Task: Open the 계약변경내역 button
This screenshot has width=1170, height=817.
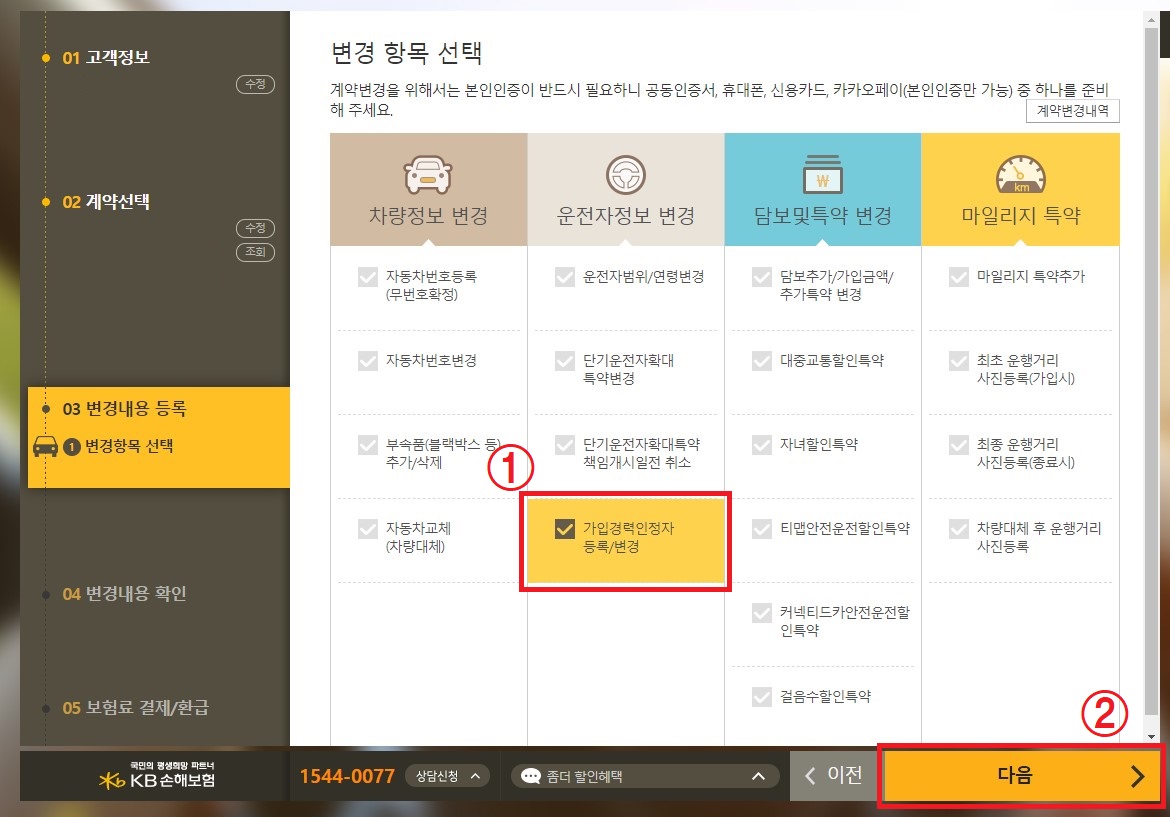Action: click(x=1073, y=110)
